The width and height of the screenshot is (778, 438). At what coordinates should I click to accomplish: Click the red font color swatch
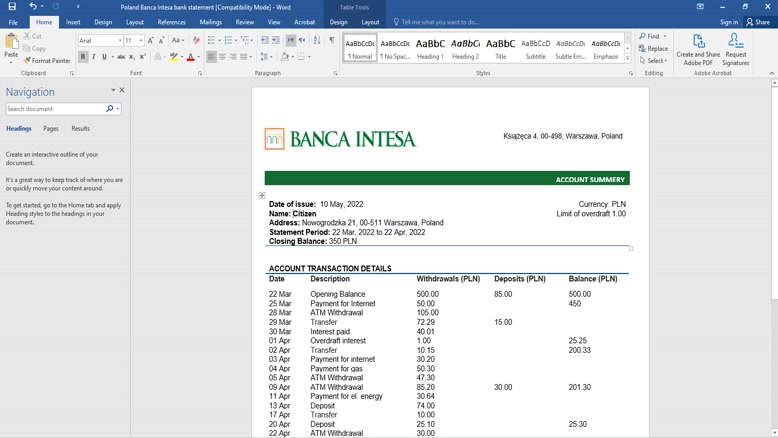coord(190,57)
